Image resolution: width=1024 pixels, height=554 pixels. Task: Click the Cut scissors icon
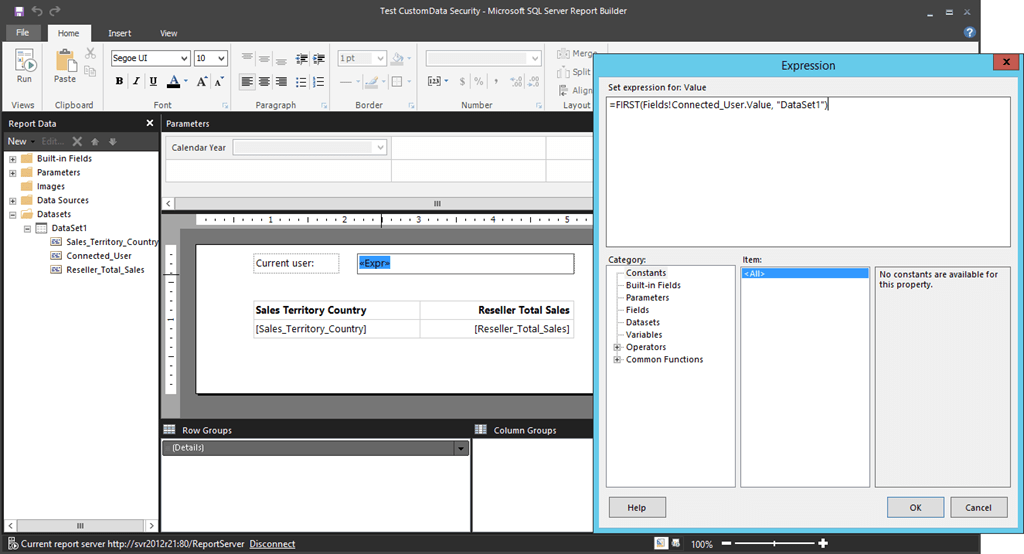[90, 54]
